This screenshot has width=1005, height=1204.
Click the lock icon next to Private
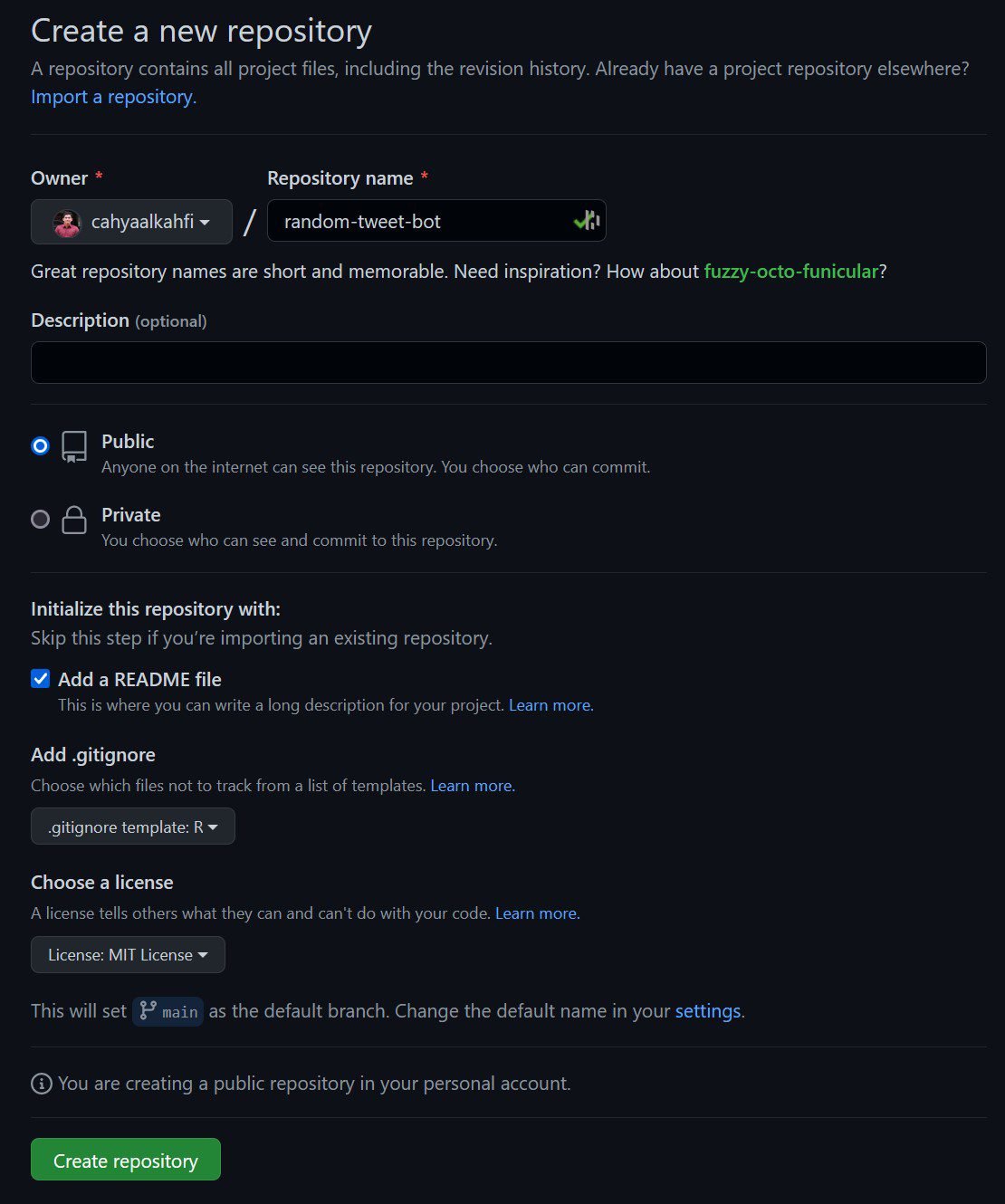(x=73, y=520)
